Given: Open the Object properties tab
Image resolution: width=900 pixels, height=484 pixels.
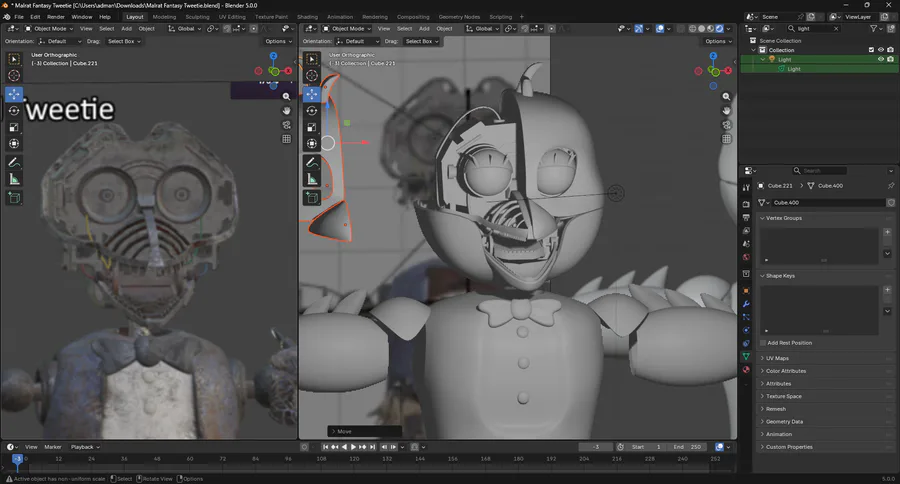Looking at the screenshot, I should [746, 291].
